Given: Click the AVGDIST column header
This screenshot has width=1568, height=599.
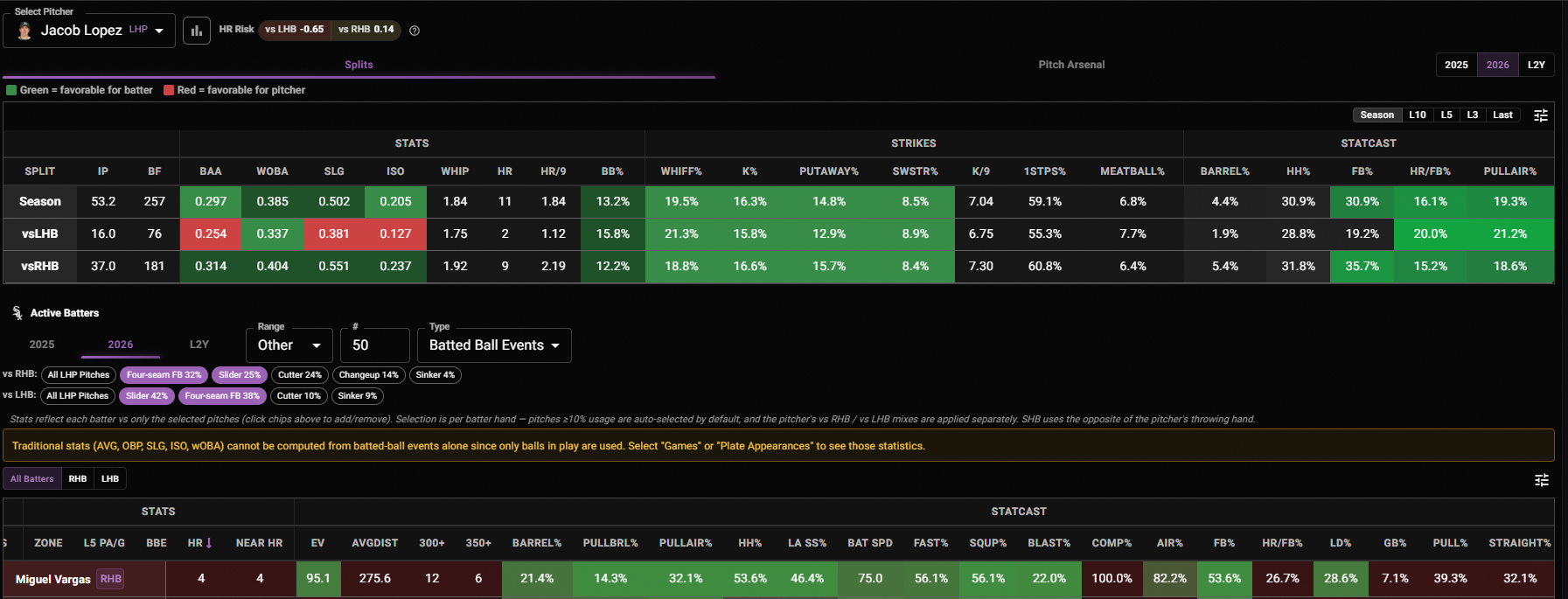Looking at the screenshot, I should 374,543.
